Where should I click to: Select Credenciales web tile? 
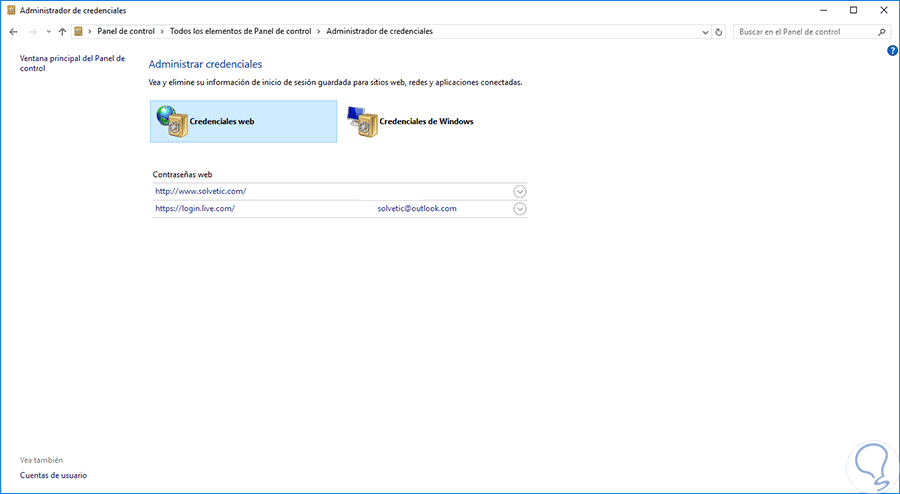coord(243,122)
